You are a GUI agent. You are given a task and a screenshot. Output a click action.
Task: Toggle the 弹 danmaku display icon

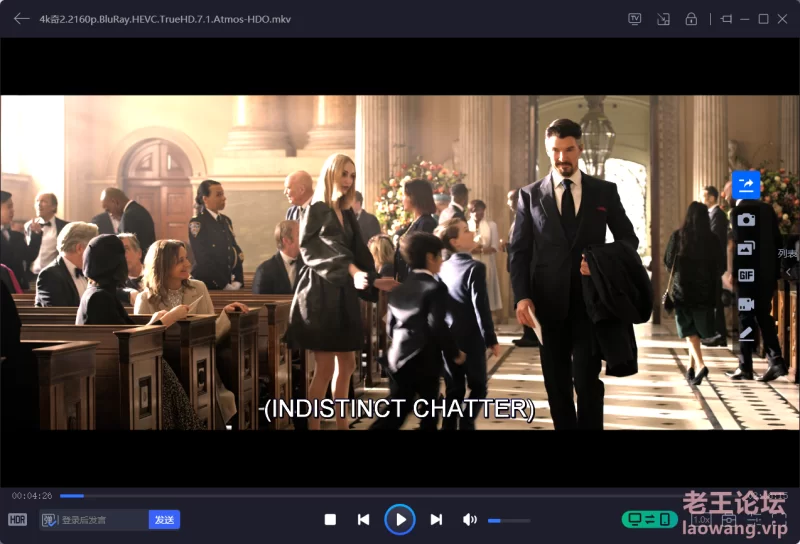[49, 520]
